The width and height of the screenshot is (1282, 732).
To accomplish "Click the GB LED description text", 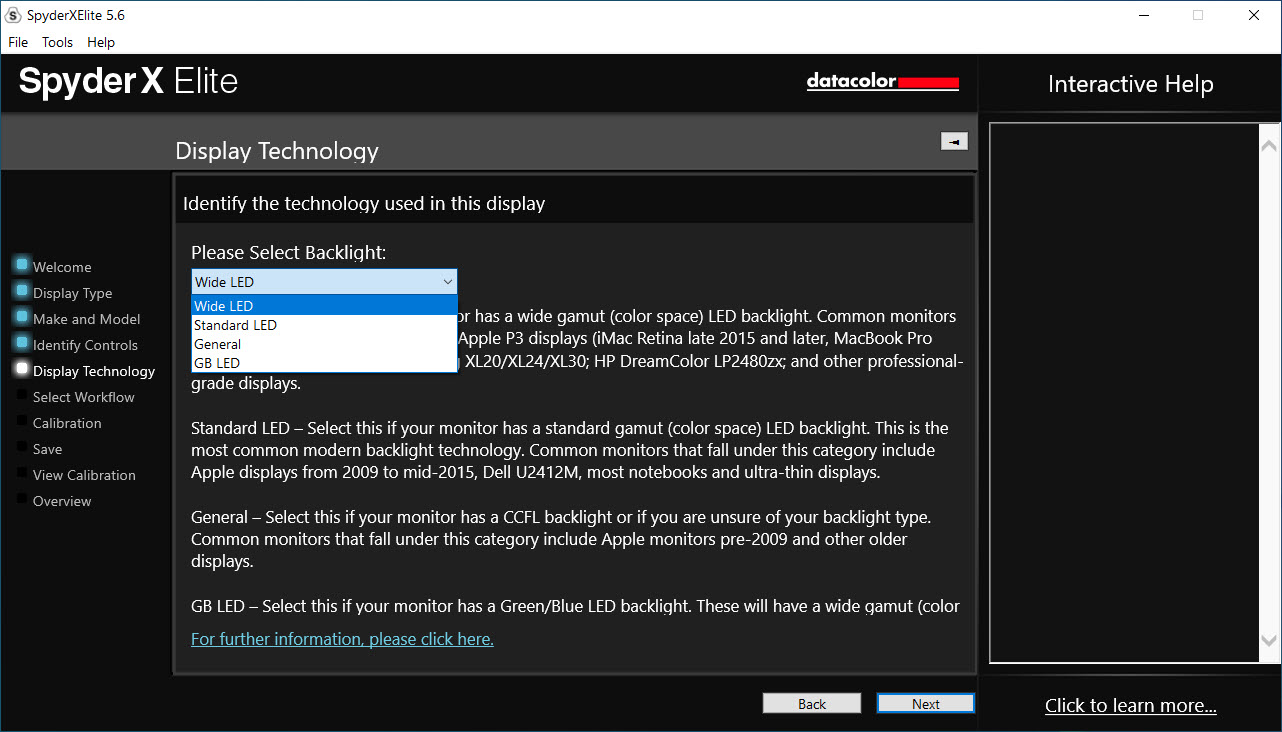I will pos(575,606).
